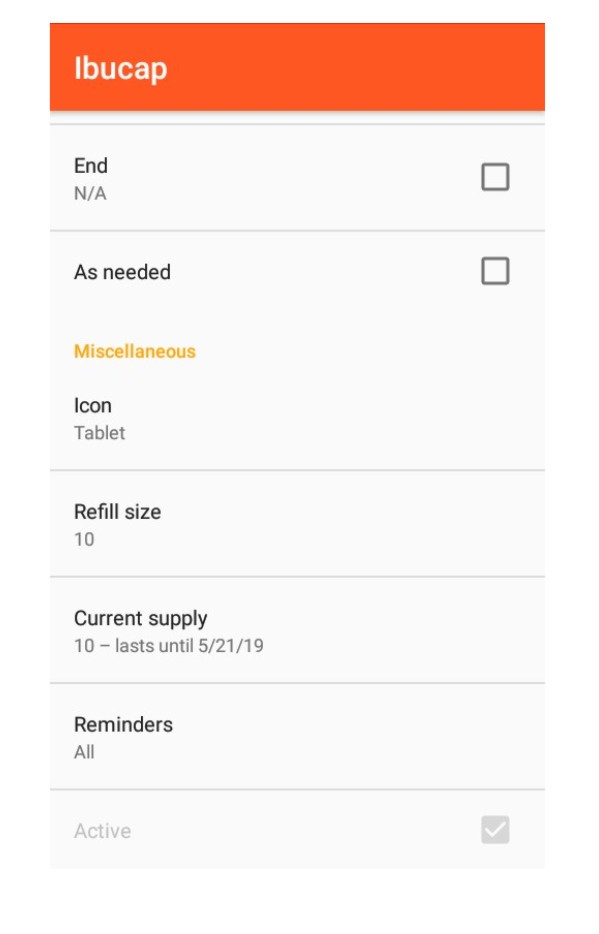The width and height of the screenshot is (599, 934).
Task: Click the N/A end date value
Action: click(x=90, y=193)
